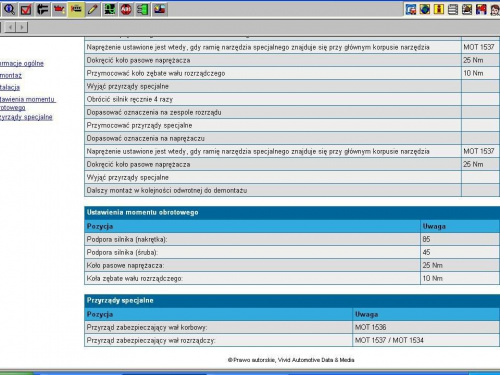This screenshot has height=375, width=500.
Task: Open the grey stacked list icon
Action: (453, 9)
